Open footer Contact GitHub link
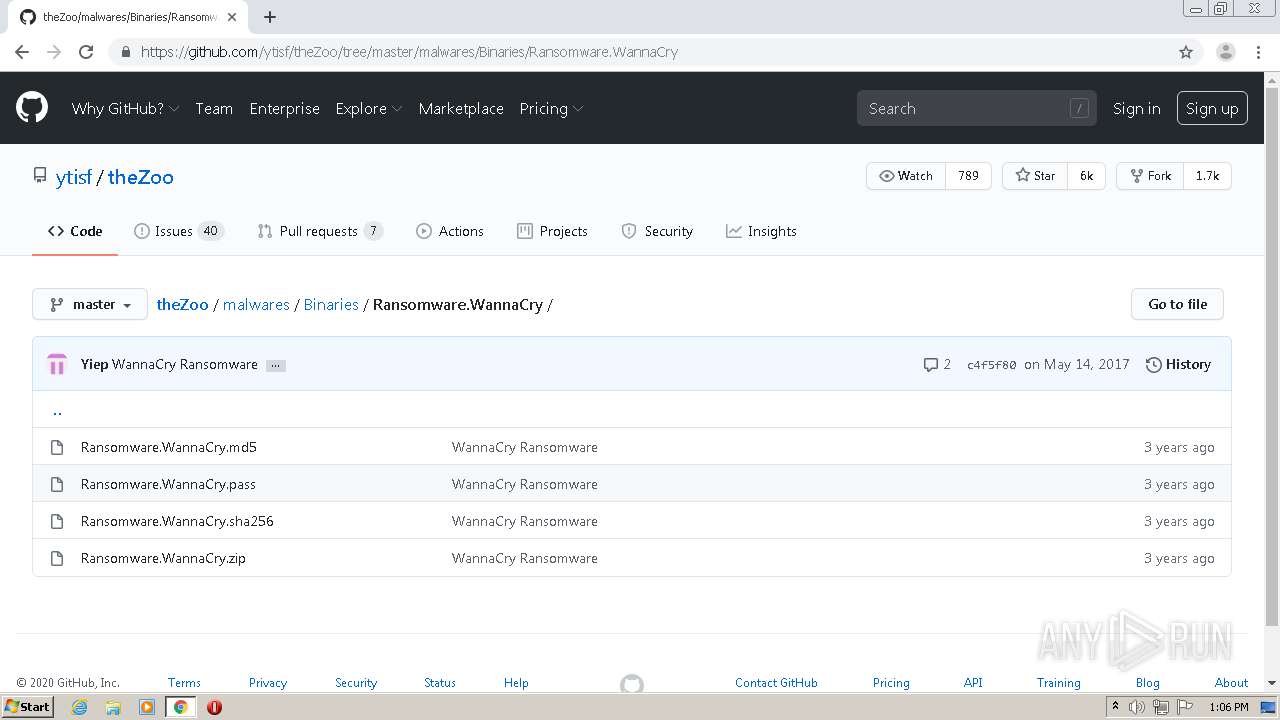 pos(776,683)
